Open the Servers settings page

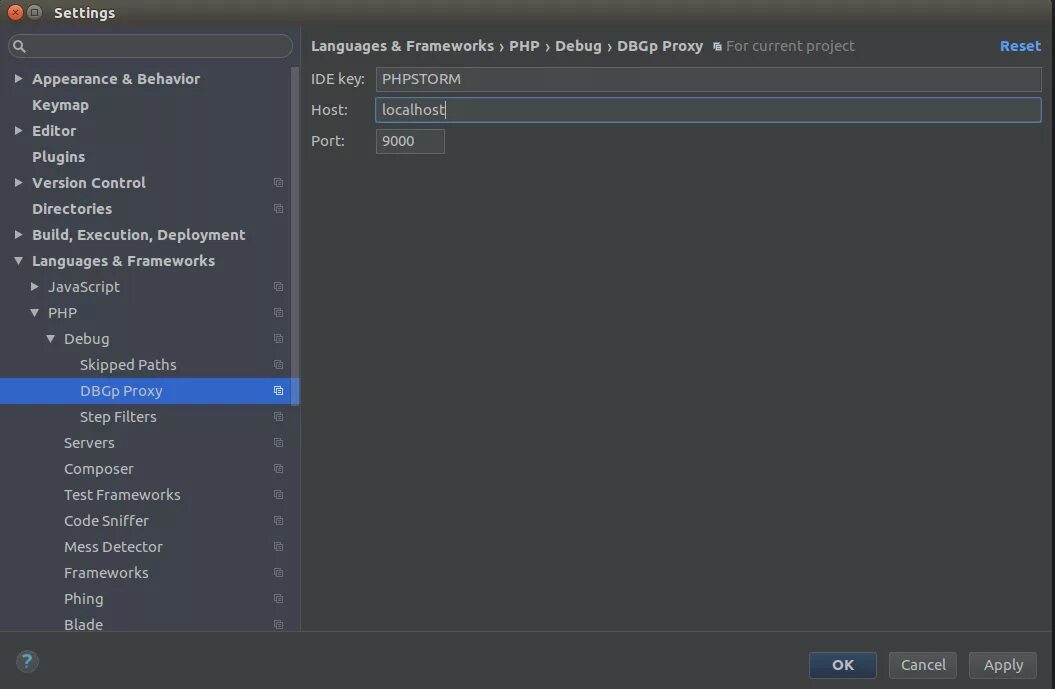point(89,443)
